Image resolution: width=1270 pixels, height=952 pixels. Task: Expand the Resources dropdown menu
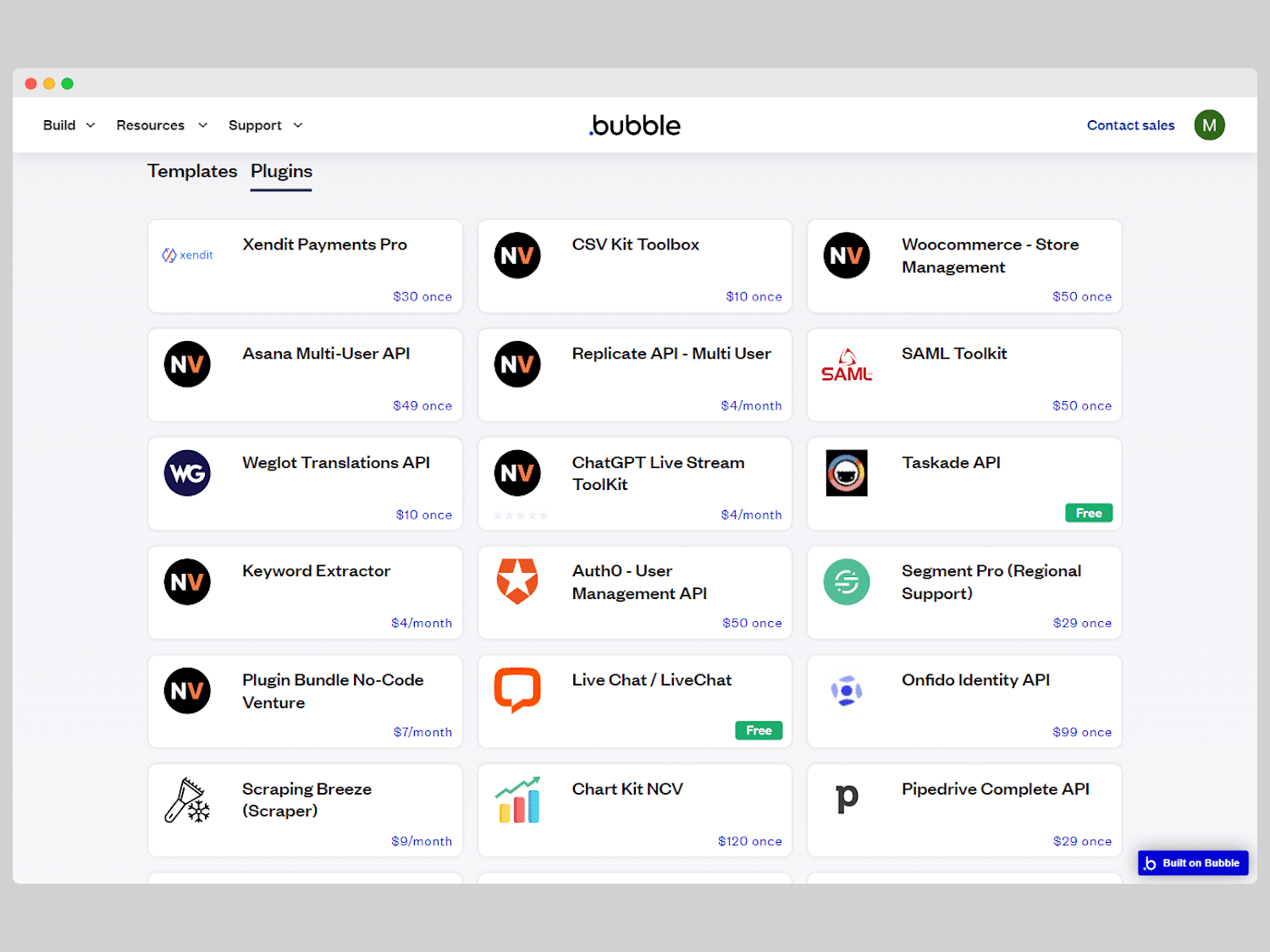pyautogui.click(x=162, y=125)
